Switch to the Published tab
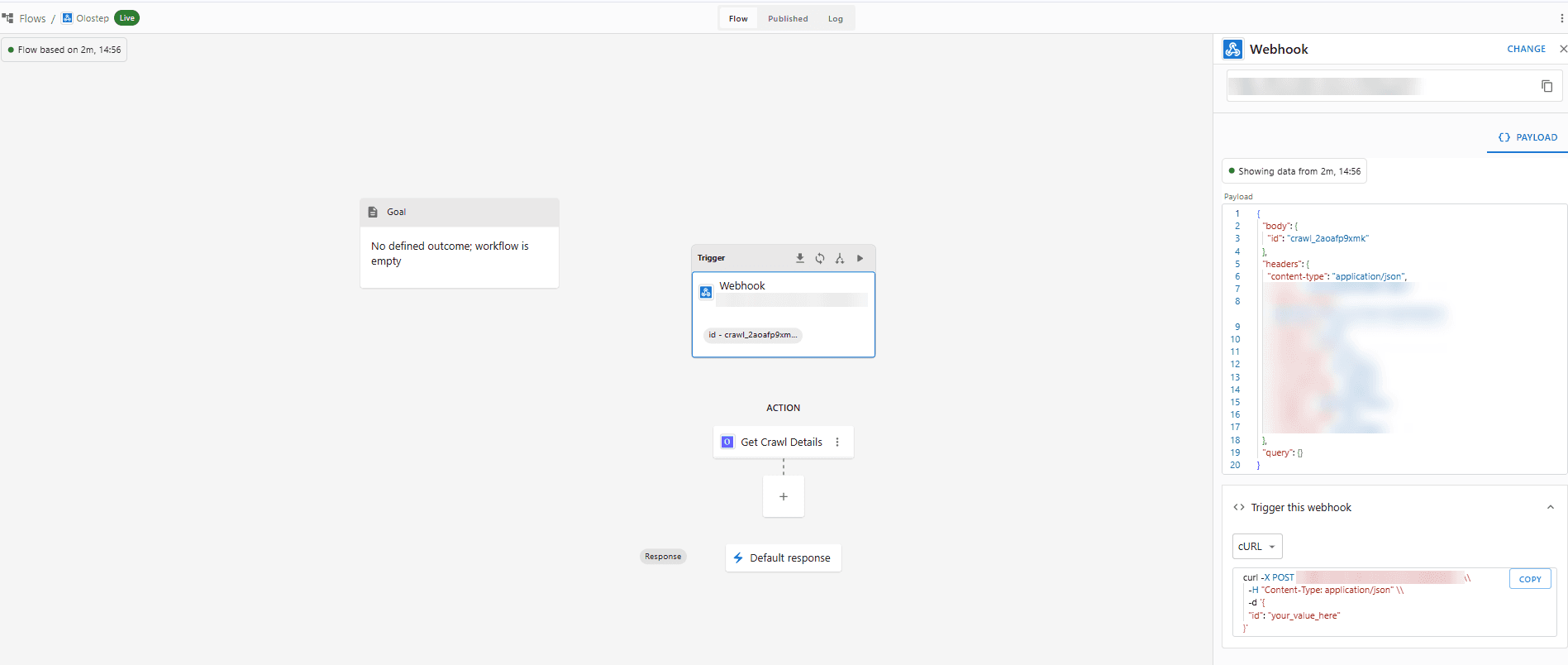Screen dimensions: 1568x665 pyautogui.click(x=788, y=18)
